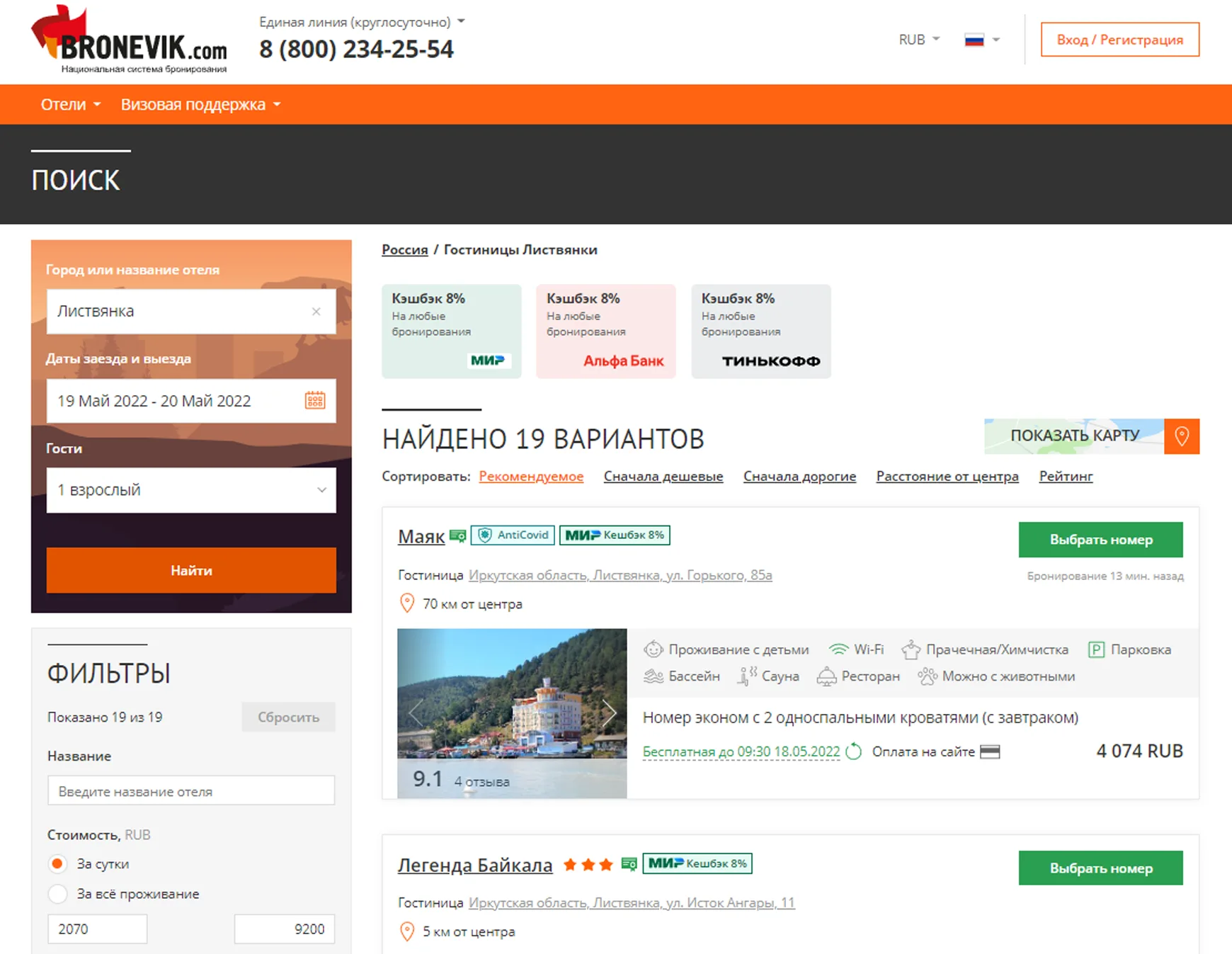Open Маяк address ул. Горького, 85а
The height and width of the screenshot is (954, 1232).
[x=620, y=575]
